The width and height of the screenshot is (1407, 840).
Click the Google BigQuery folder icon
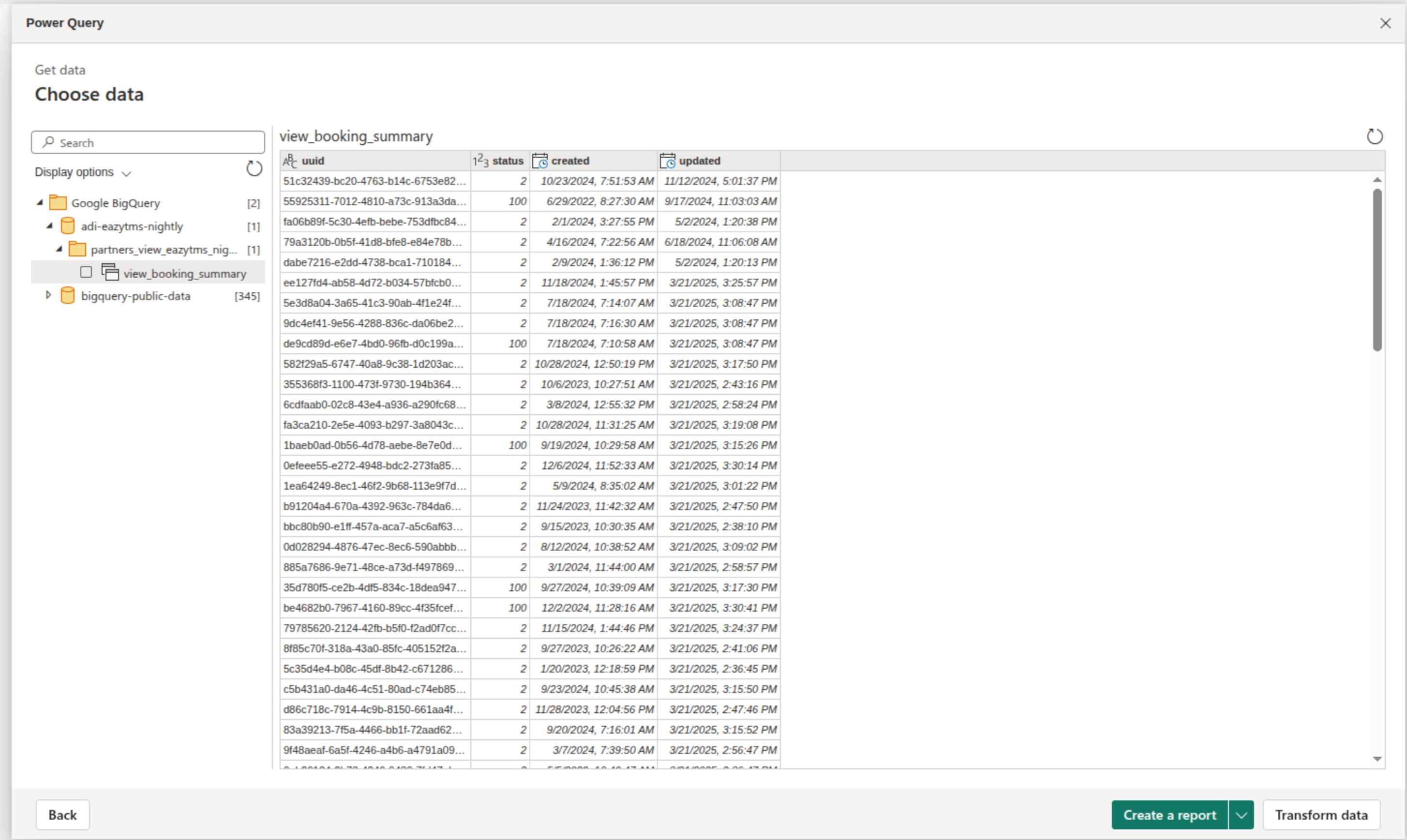point(58,203)
